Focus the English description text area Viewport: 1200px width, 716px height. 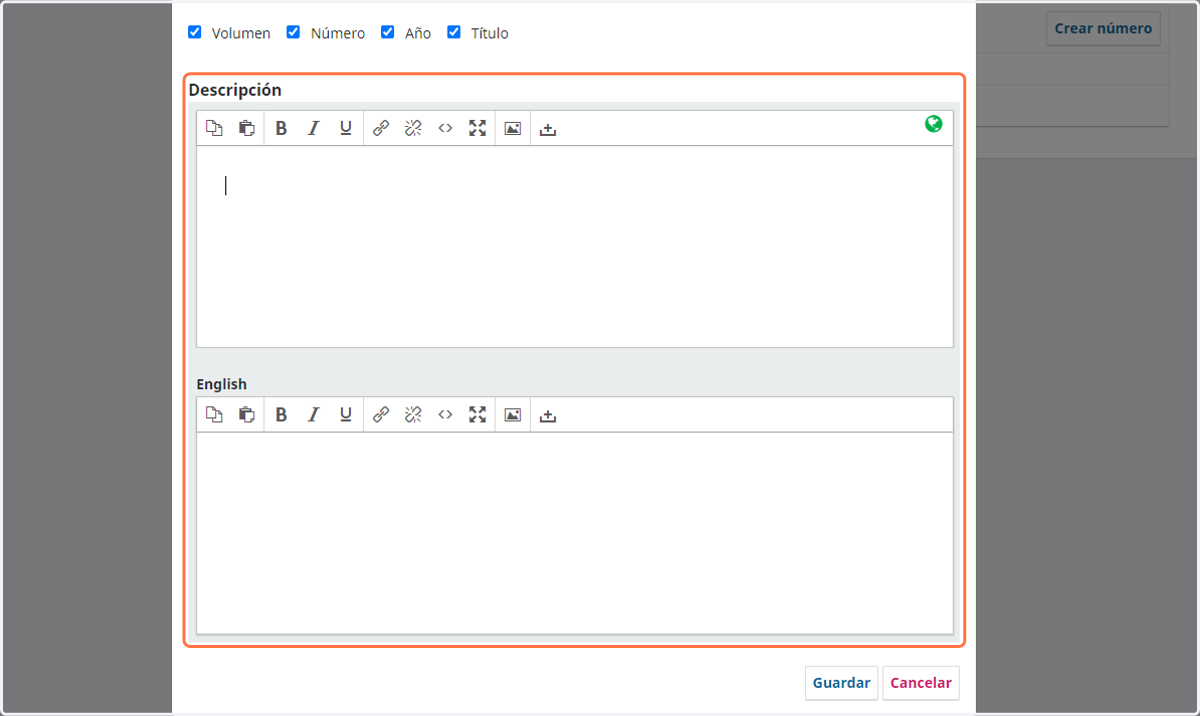click(575, 533)
